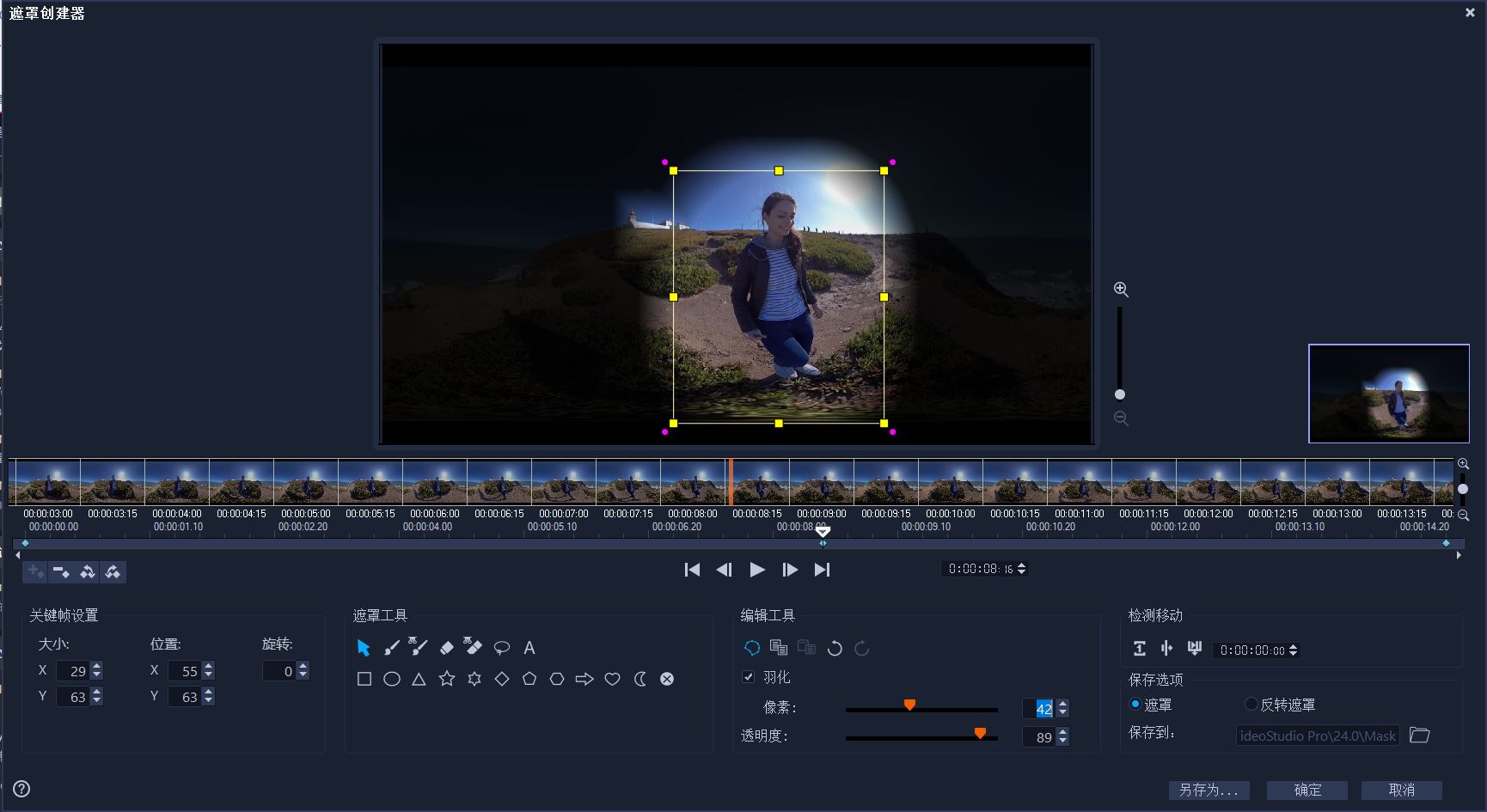Choose the diamond shape mask

(x=502, y=679)
